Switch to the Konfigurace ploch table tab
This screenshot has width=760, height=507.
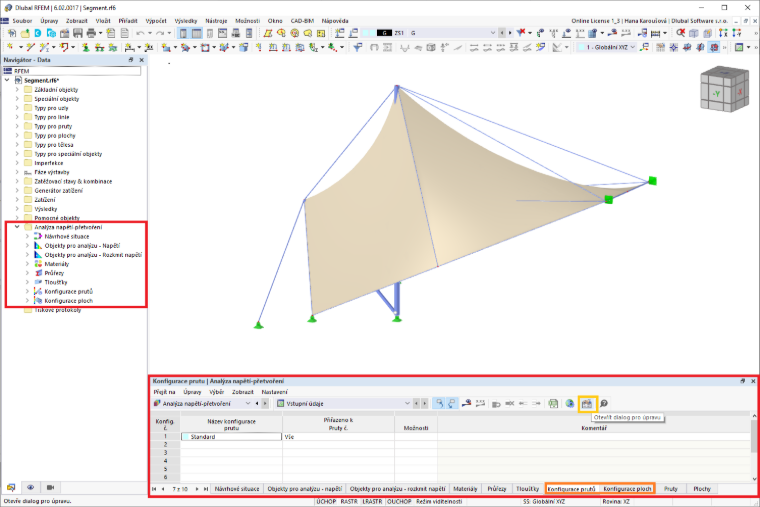627,489
